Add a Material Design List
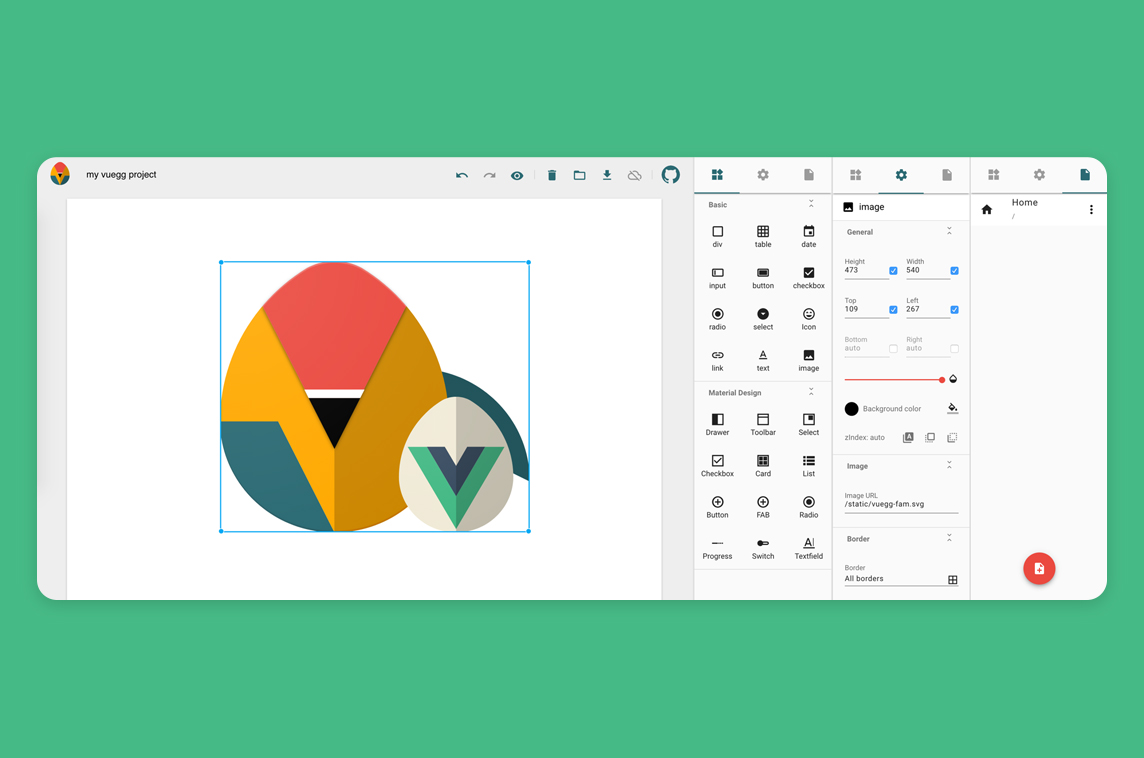The height and width of the screenshot is (758, 1144). tap(808, 466)
